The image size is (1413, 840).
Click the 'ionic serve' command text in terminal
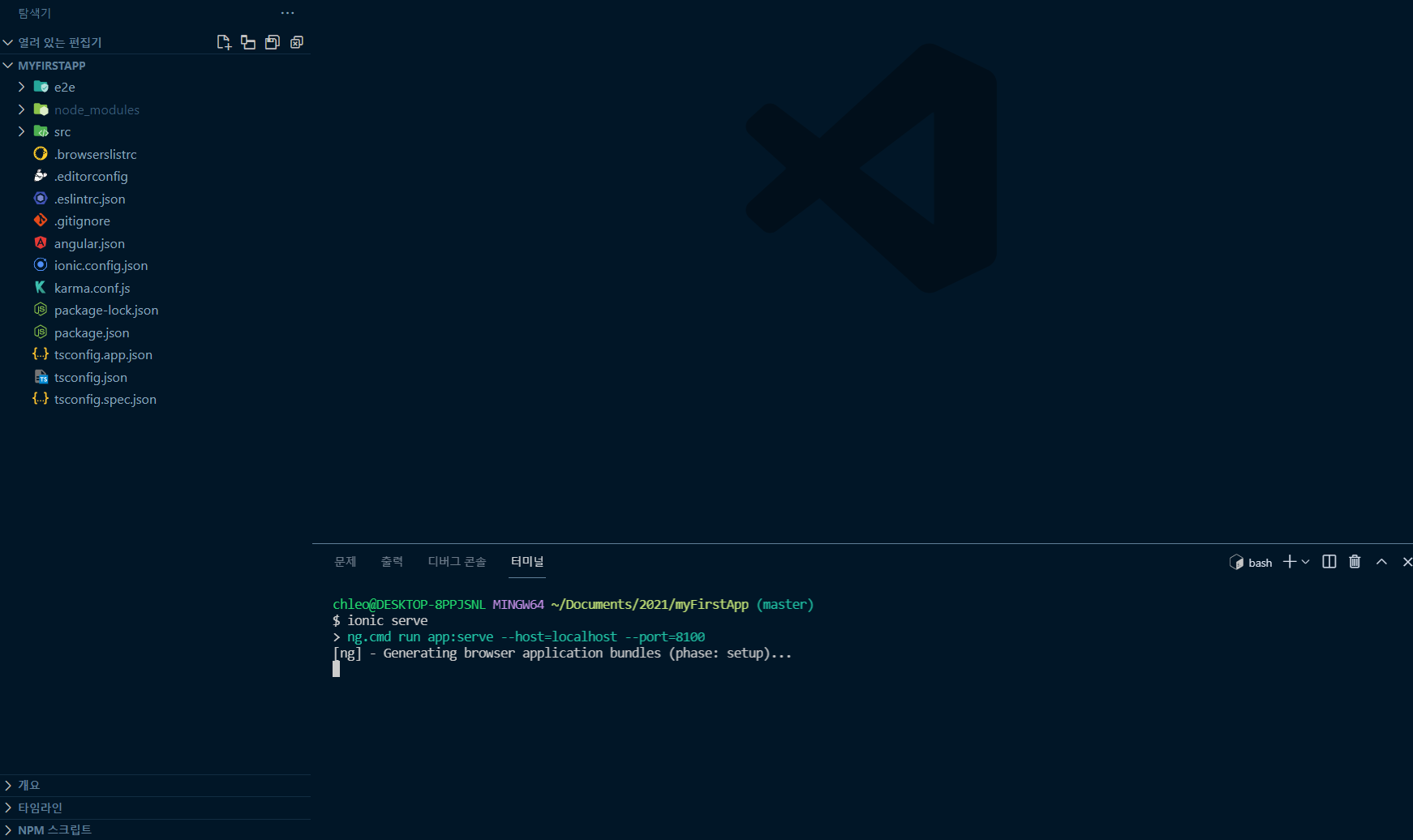pyautogui.click(x=388, y=620)
